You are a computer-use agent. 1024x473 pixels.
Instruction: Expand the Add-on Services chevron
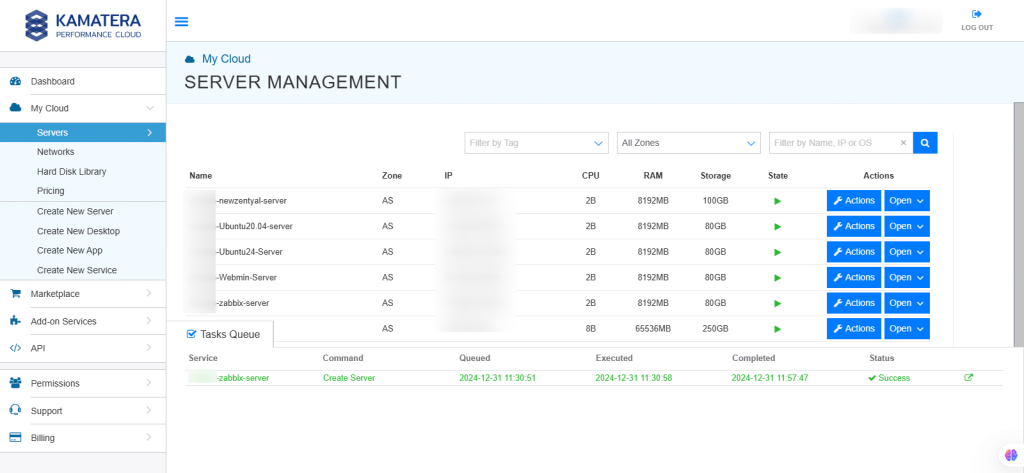click(149, 321)
